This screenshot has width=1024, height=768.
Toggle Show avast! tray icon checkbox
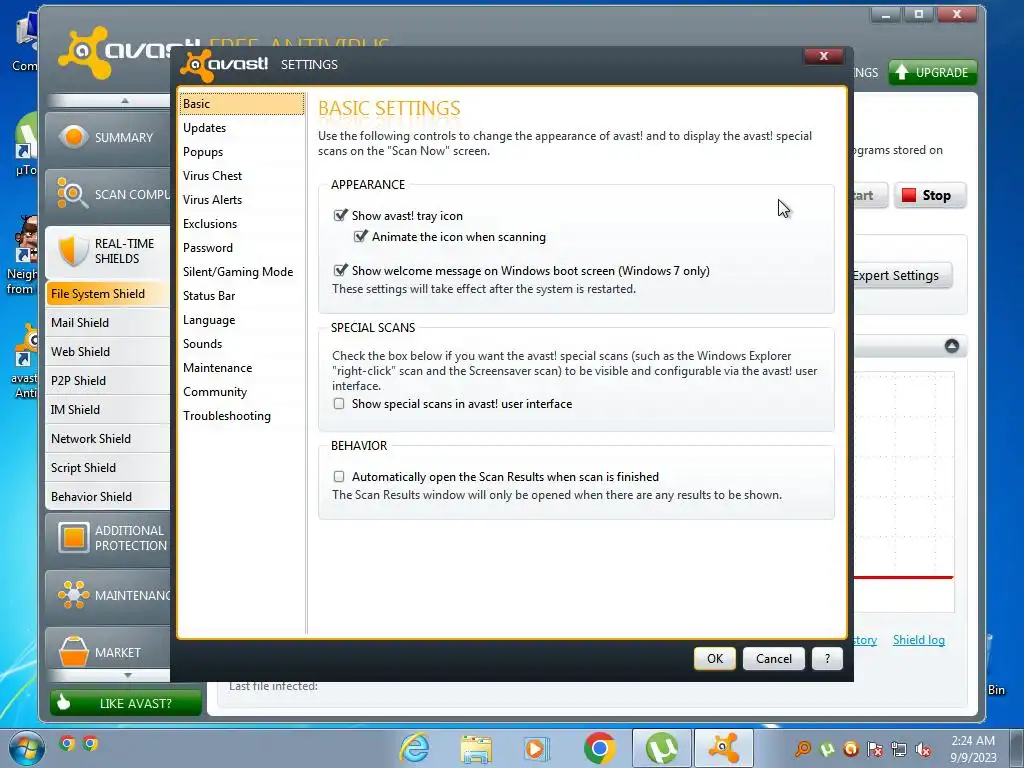340,216
